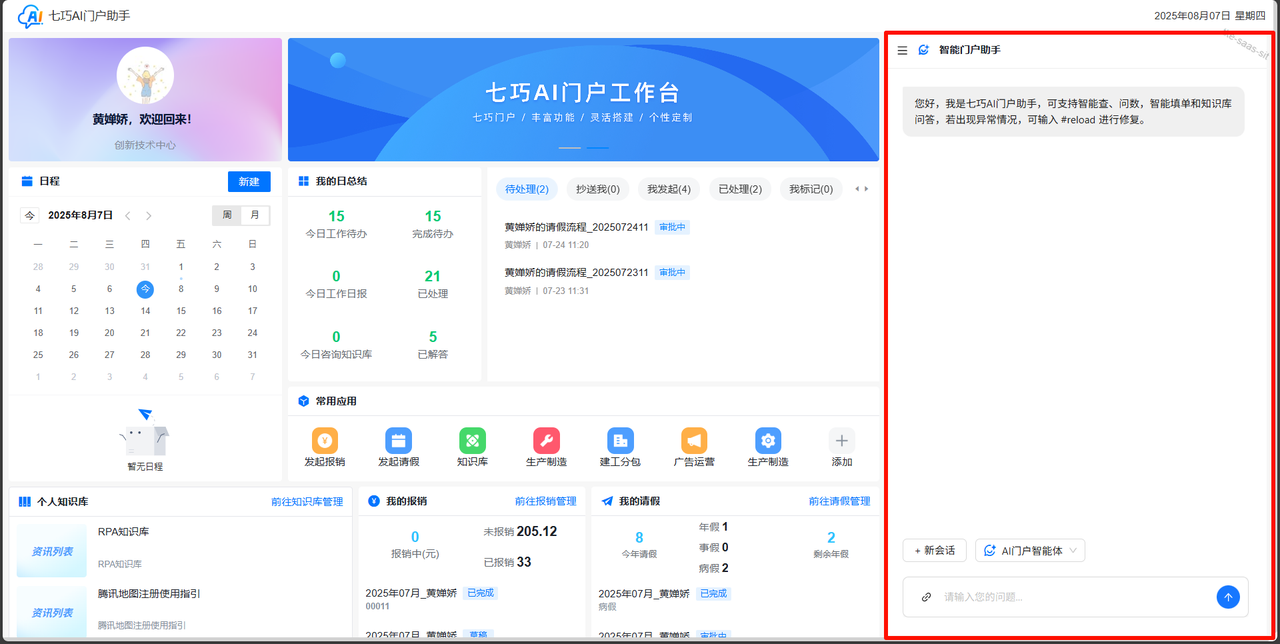Click the send arrow in chat
Screen dimensions: 1280x644
(1228, 597)
